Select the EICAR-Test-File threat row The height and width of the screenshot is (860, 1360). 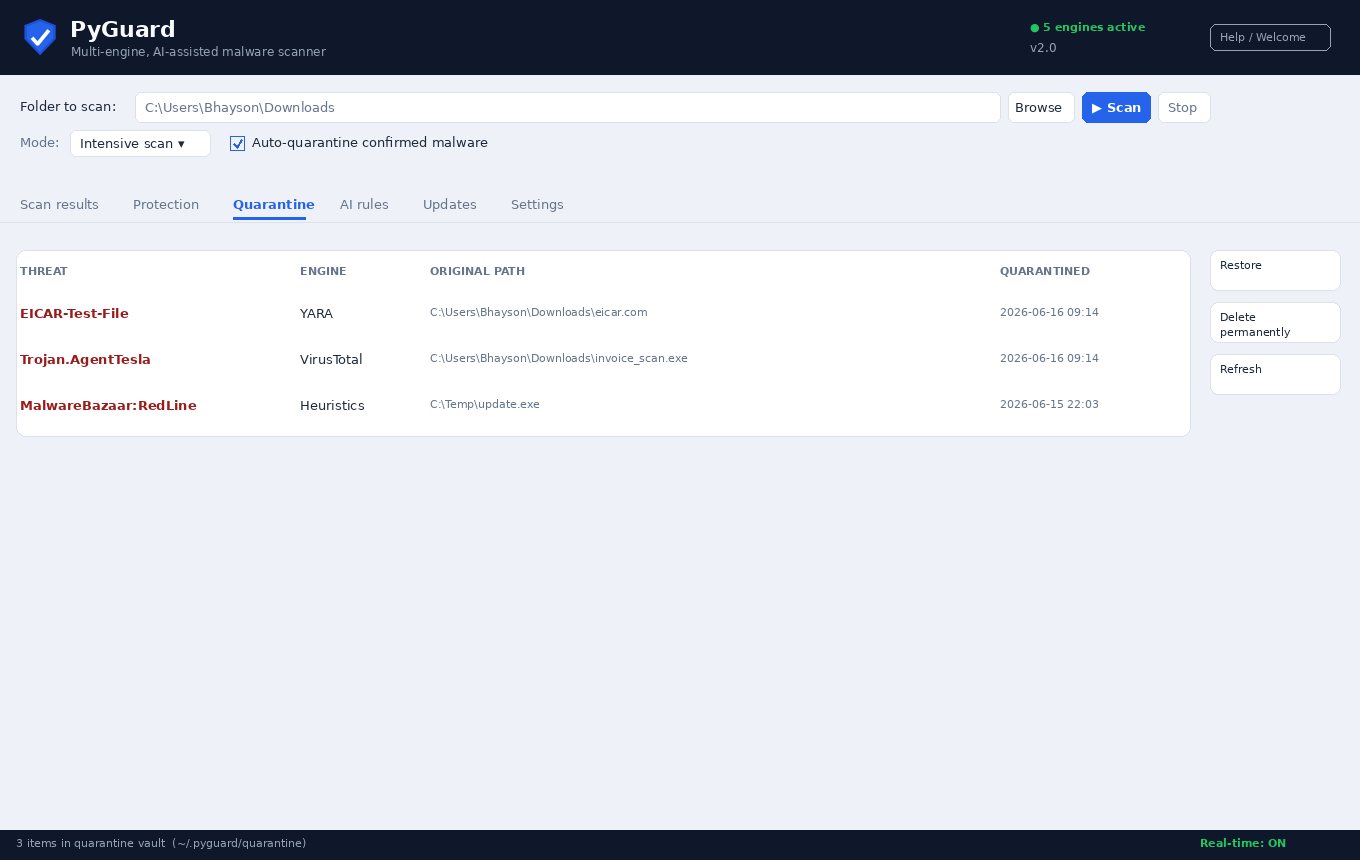pyautogui.click(x=603, y=313)
